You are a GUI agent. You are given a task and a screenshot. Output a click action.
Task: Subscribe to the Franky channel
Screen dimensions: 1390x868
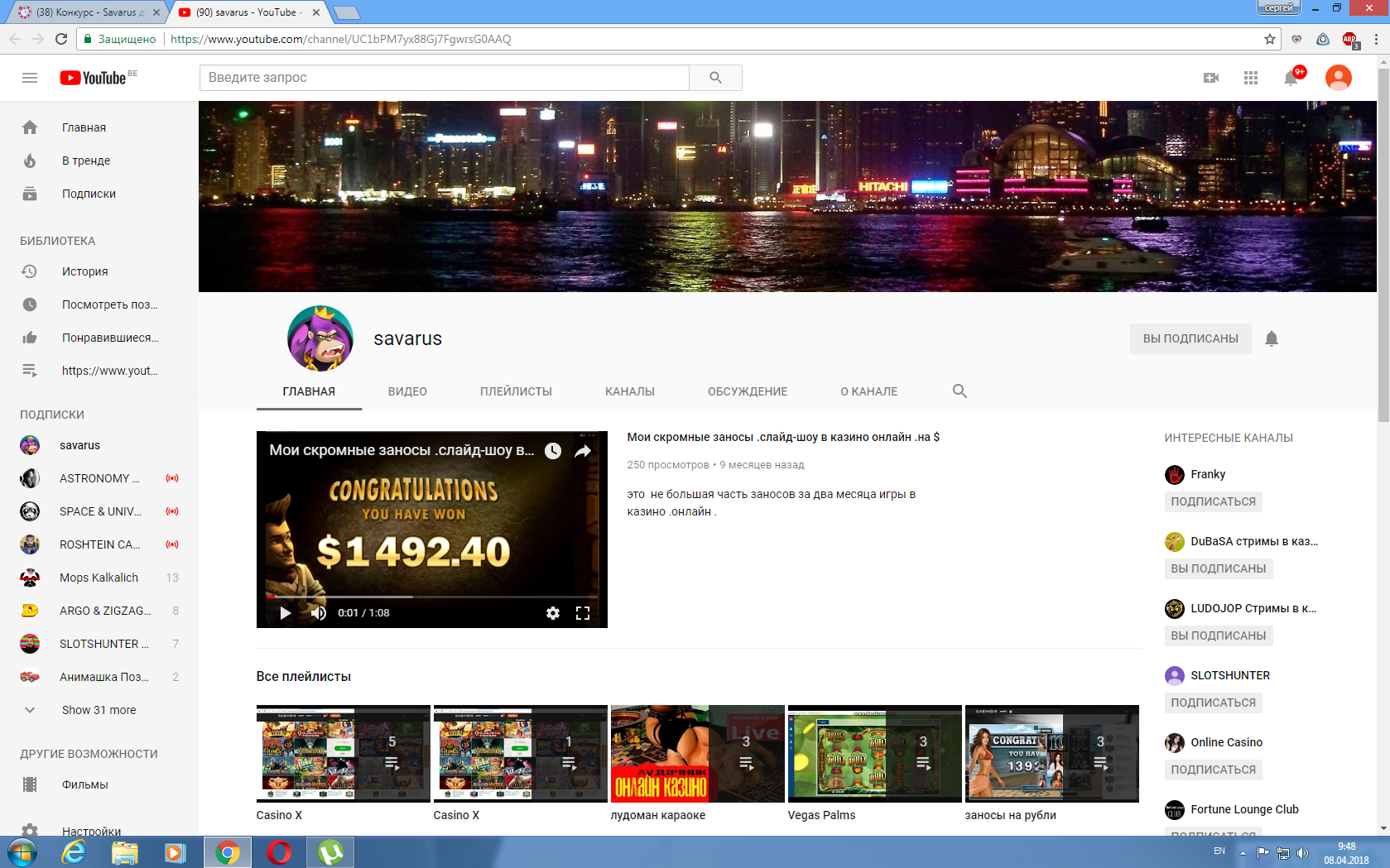coord(1213,501)
